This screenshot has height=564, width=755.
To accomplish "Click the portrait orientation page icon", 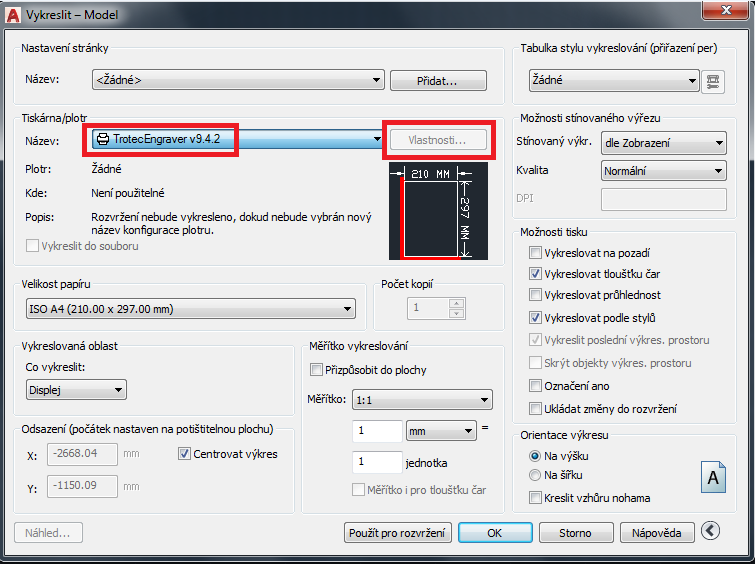I will pos(714,478).
